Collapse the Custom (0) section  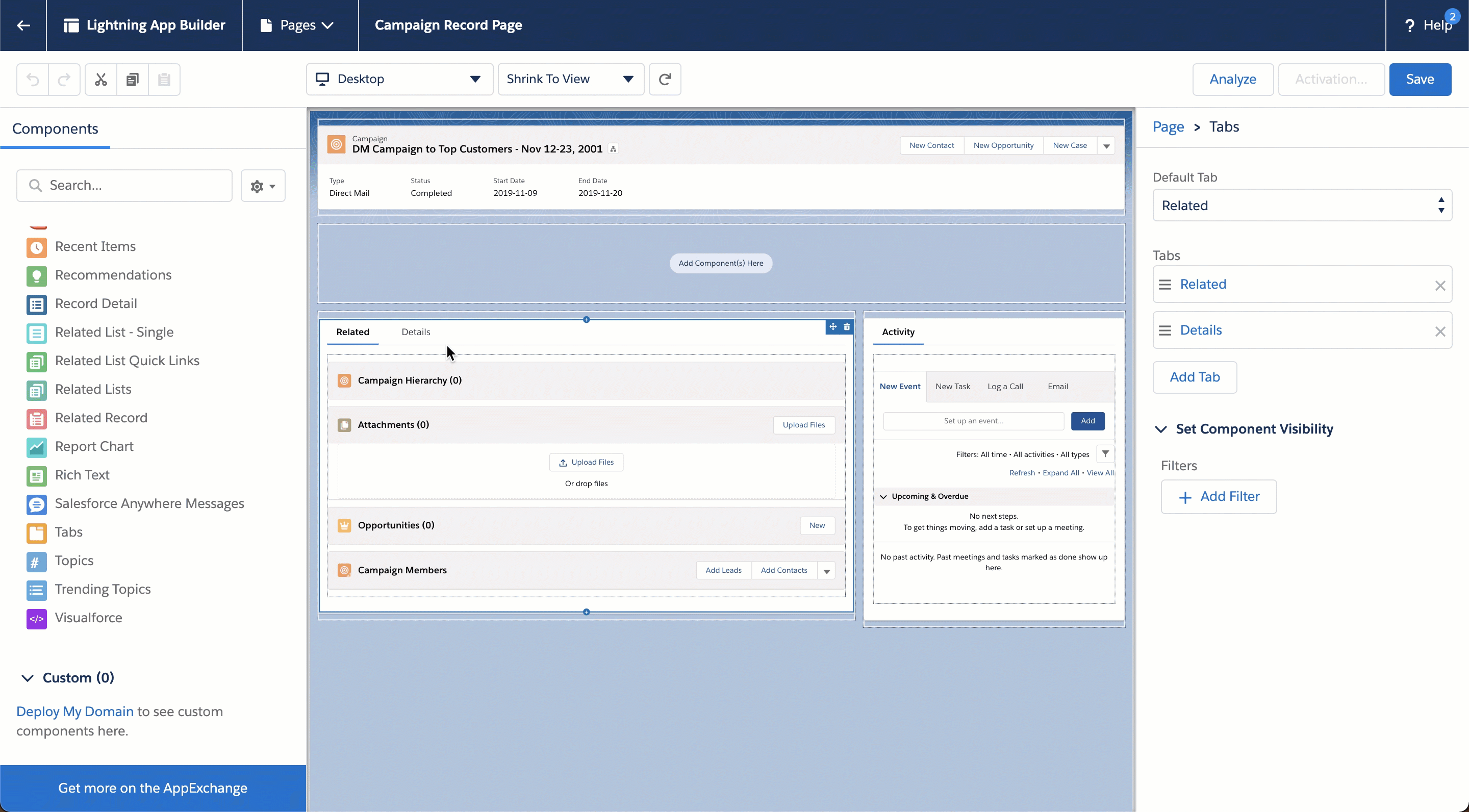28,678
